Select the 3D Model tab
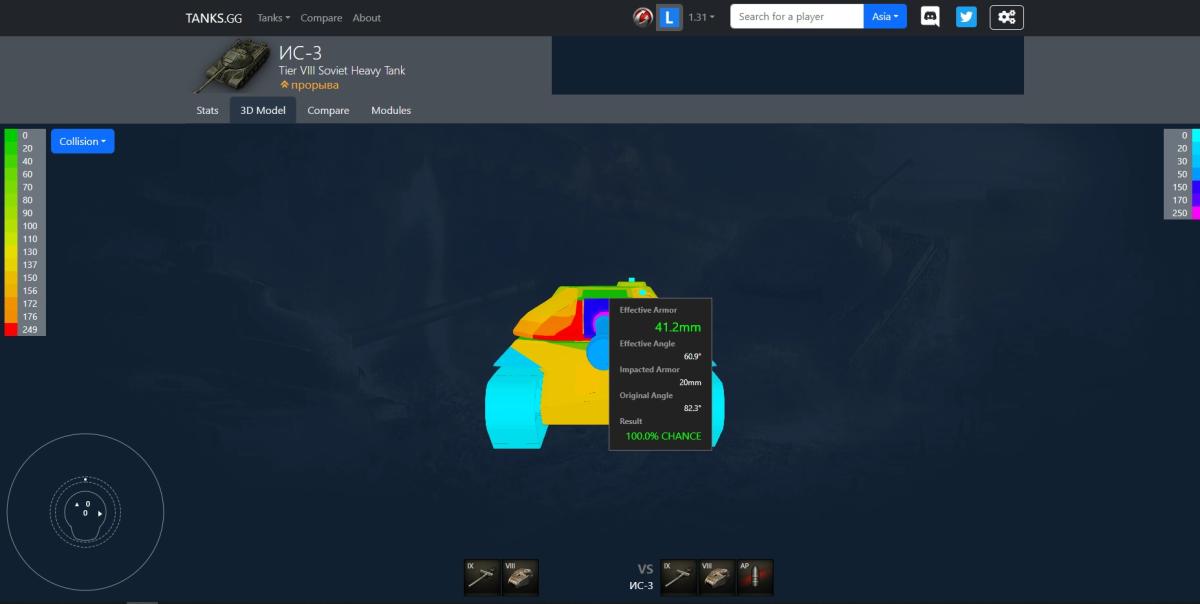The image size is (1200, 604). click(263, 110)
